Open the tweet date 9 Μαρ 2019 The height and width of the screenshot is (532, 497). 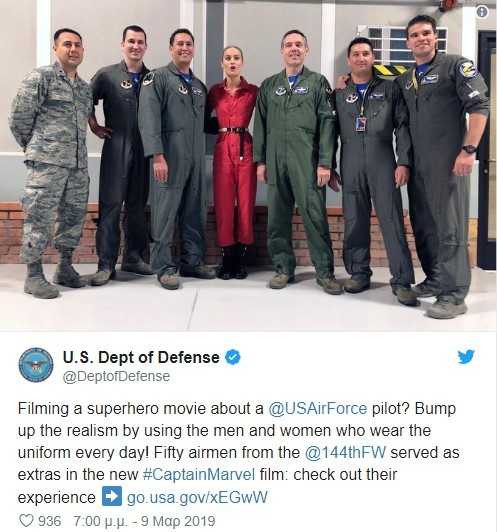pos(178,521)
